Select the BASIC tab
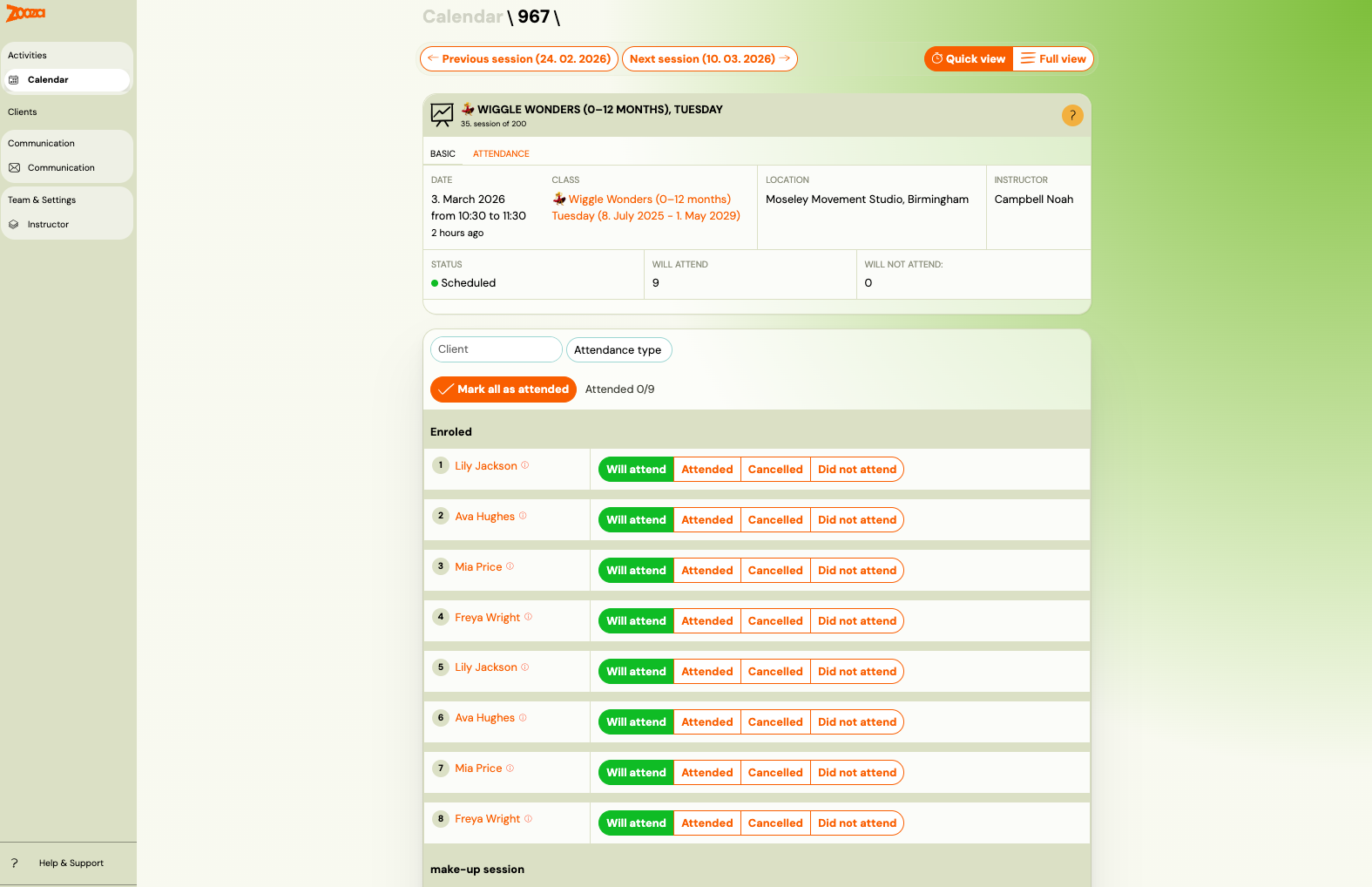Image resolution: width=1372 pixels, height=887 pixels. click(443, 154)
